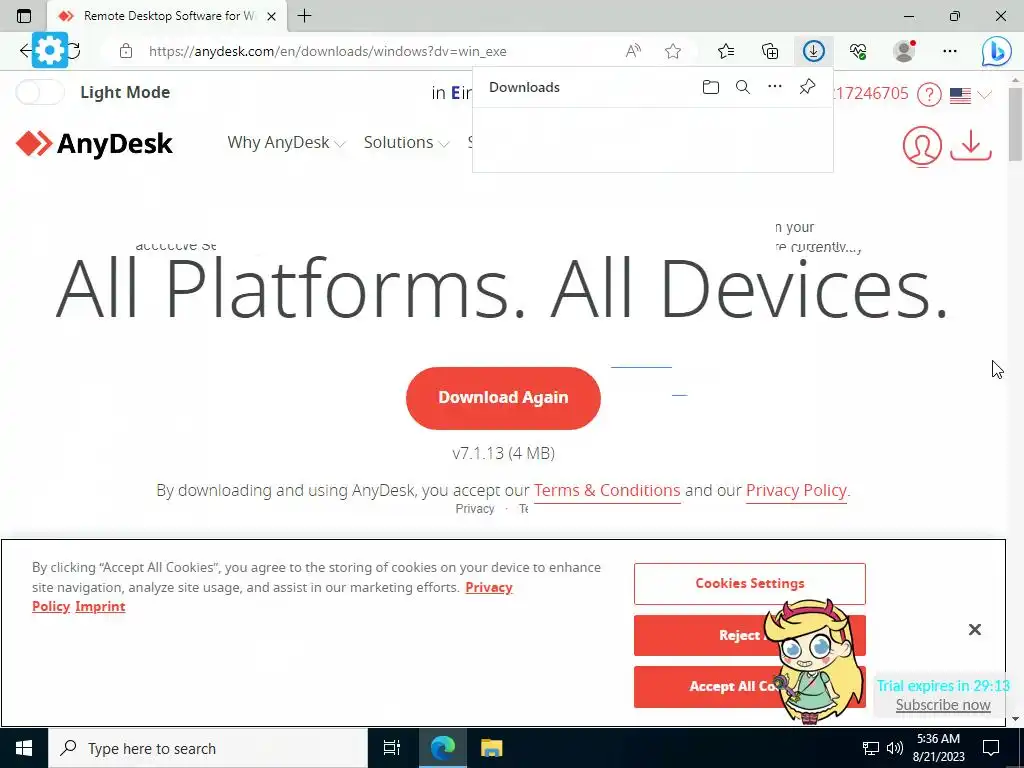The width and height of the screenshot is (1024, 768).
Task: Click the AnyDesk help question icon
Action: pos(929,95)
